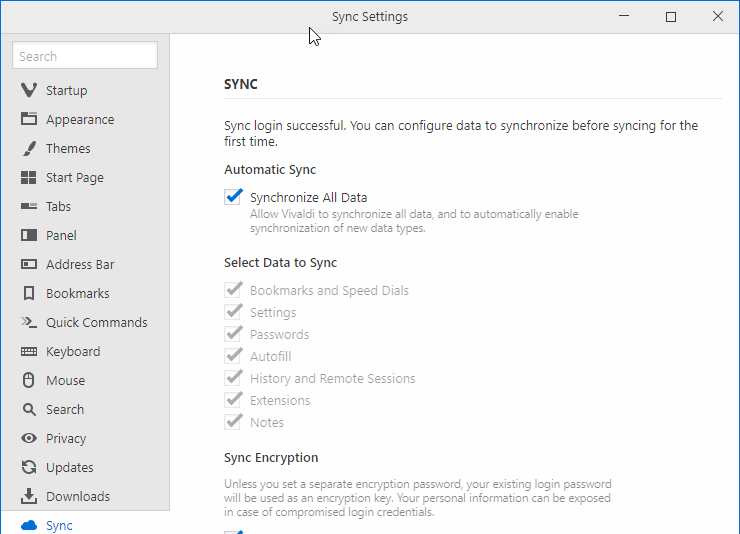Viewport: 740px width, 534px height.
Task: Uncheck Synchronize All Data checkbox
Action: pyautogui.click(x=234, y=197)
